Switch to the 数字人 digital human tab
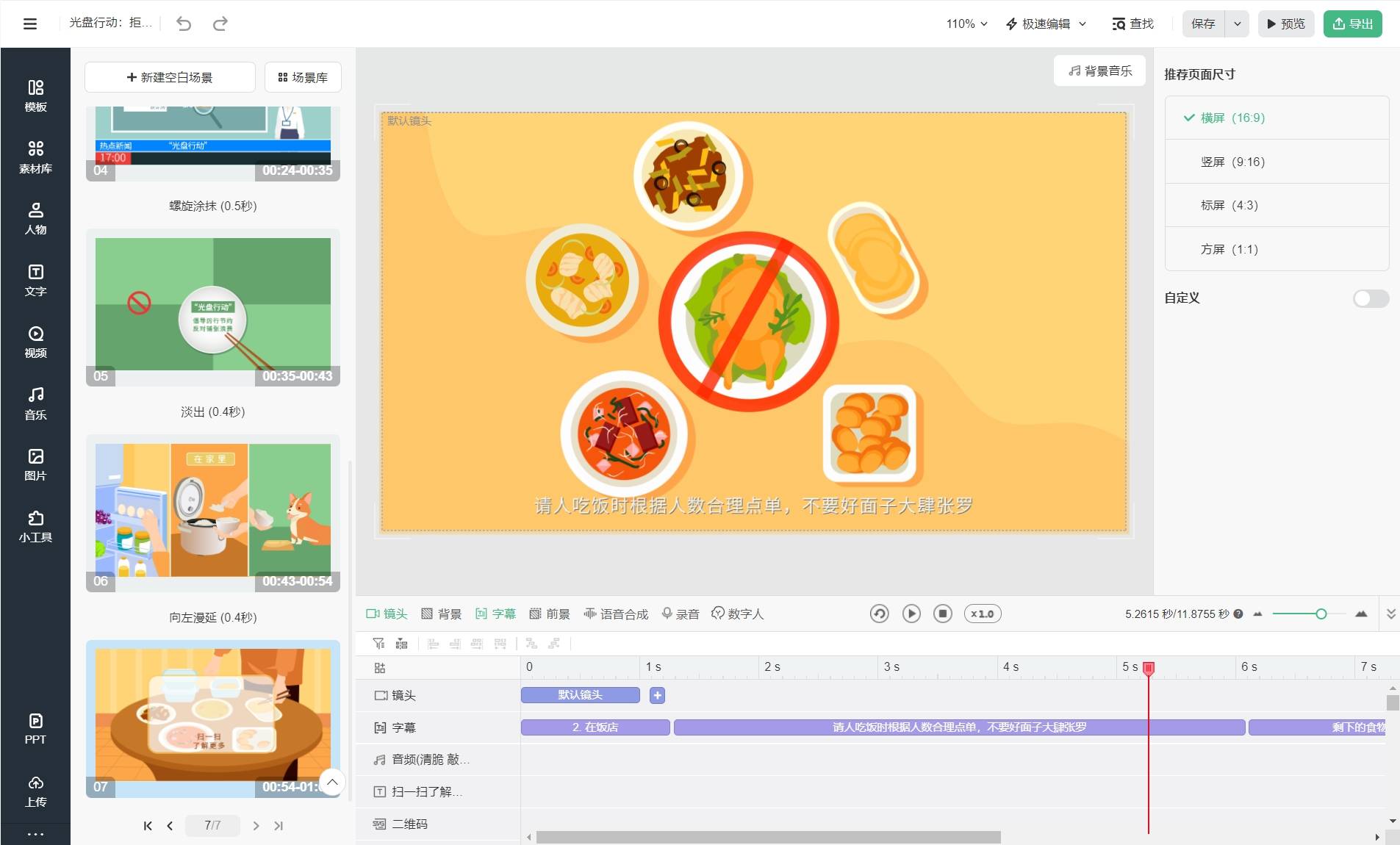The width and height of the screenshot is (1400, 845). 738,614
